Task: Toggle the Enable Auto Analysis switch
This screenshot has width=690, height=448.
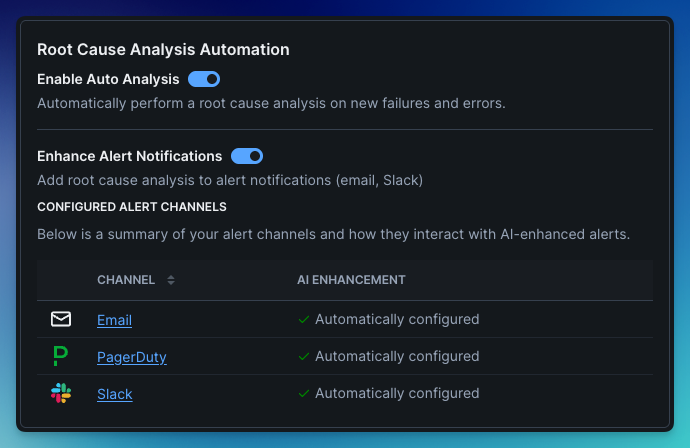Action: pyautogui.click(x=204, y=79)
